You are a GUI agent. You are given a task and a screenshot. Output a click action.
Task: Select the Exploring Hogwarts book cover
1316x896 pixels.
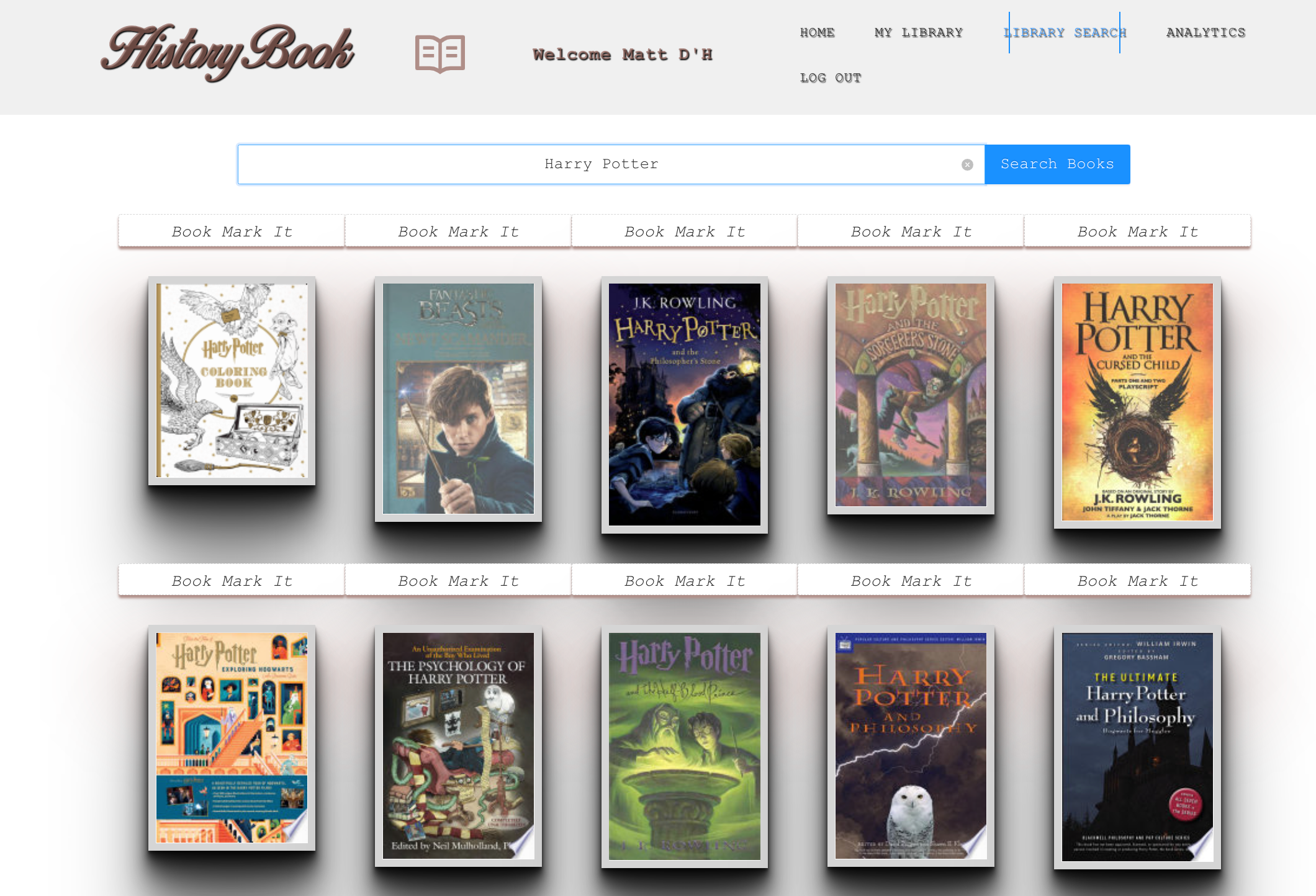click(x=232, y=737)
